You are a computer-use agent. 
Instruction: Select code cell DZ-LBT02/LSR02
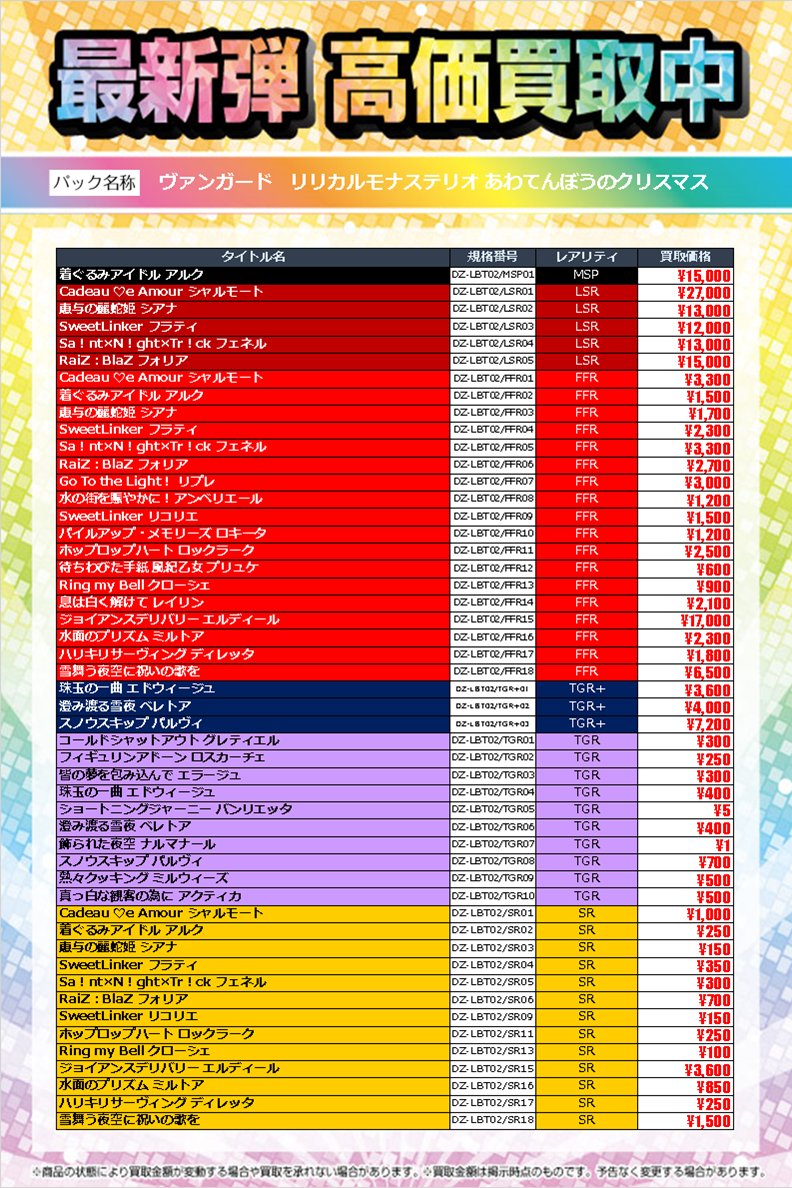click(x=493, y=309)
